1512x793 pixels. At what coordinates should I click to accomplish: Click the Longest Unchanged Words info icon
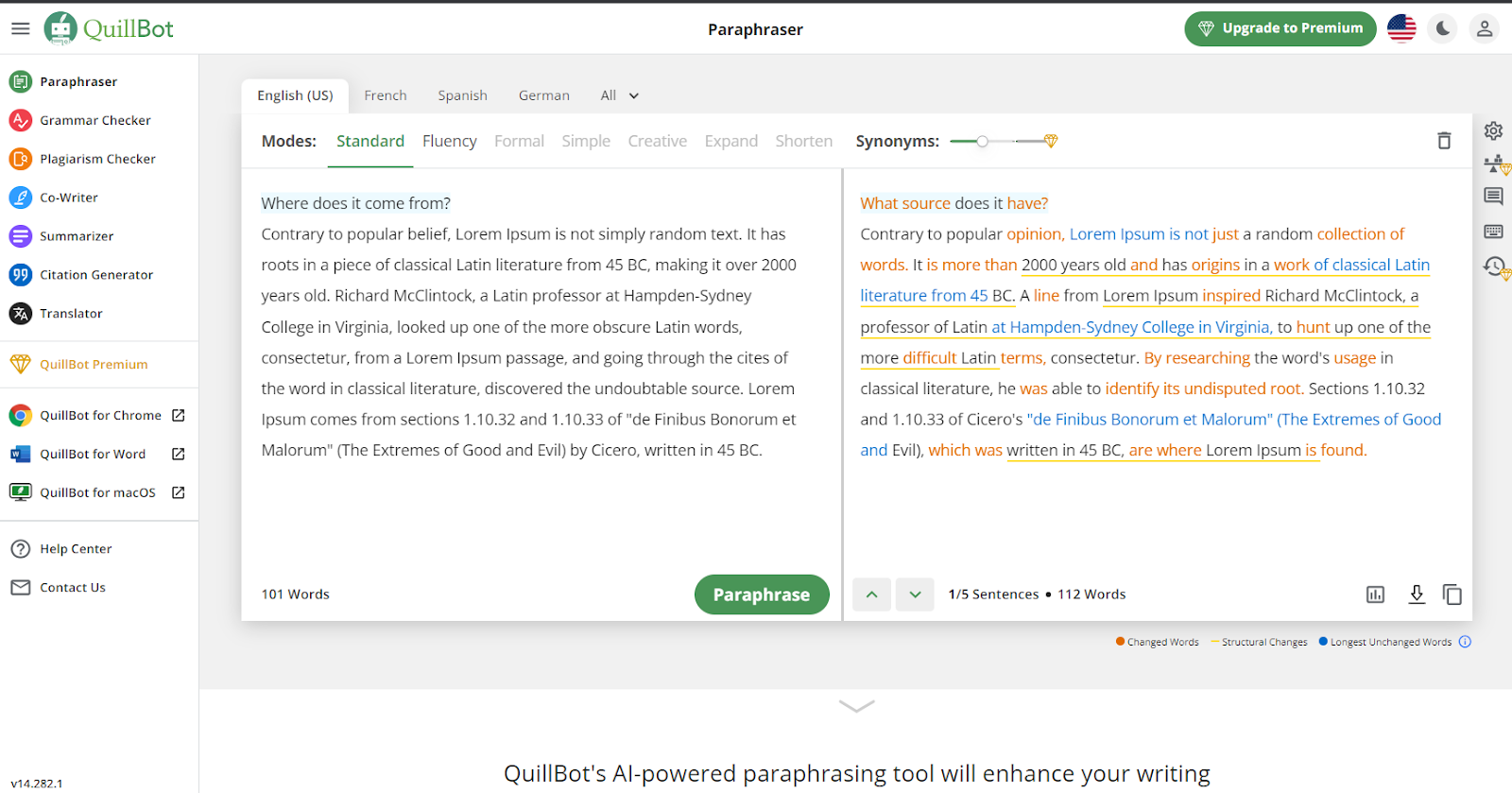[x=1465, y=642]
